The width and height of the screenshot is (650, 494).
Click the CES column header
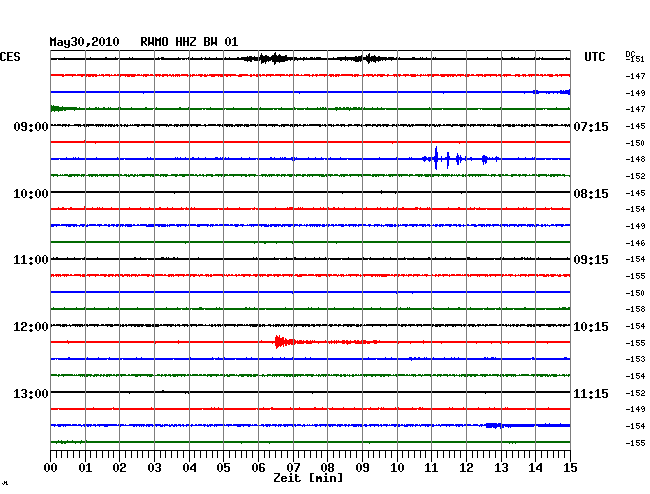click(10, 57)
